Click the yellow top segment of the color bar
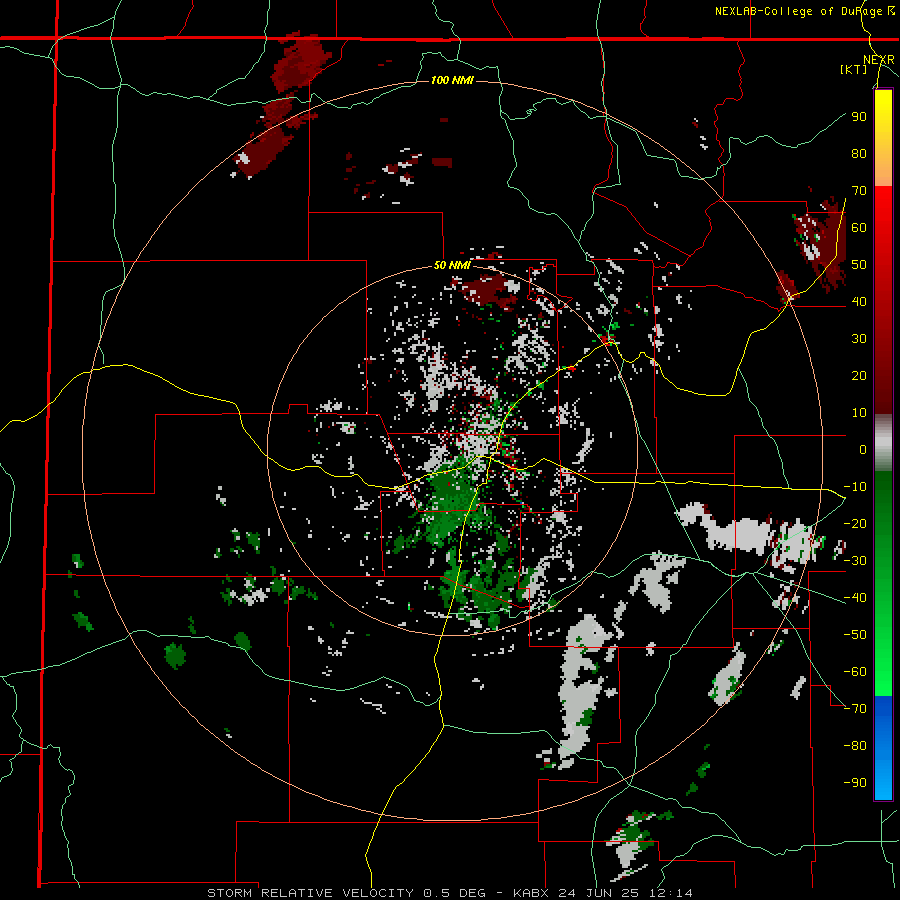The image size is (900, 900). (x=883, y=138)
